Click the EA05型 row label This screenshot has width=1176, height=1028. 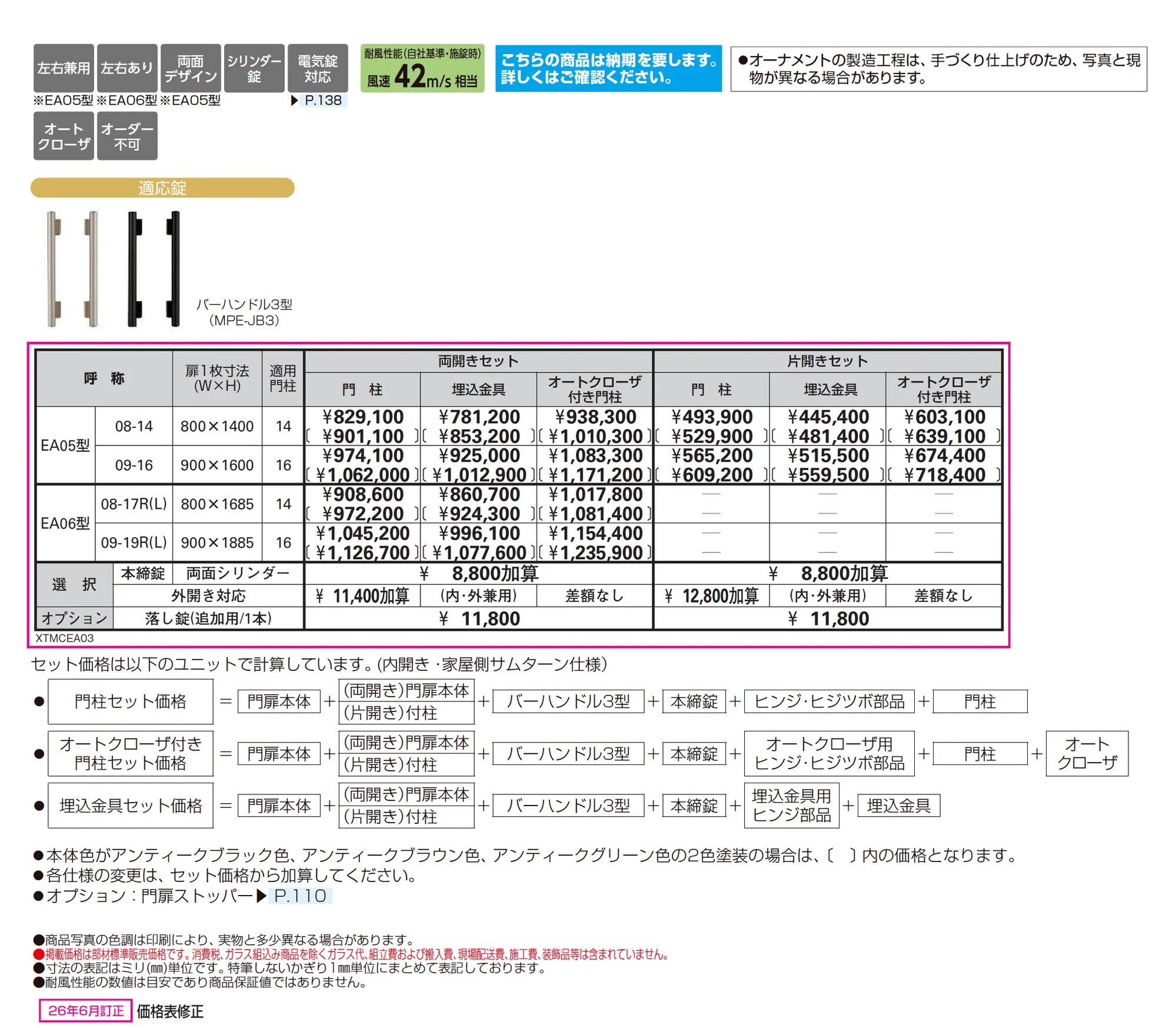pos(65,445)
